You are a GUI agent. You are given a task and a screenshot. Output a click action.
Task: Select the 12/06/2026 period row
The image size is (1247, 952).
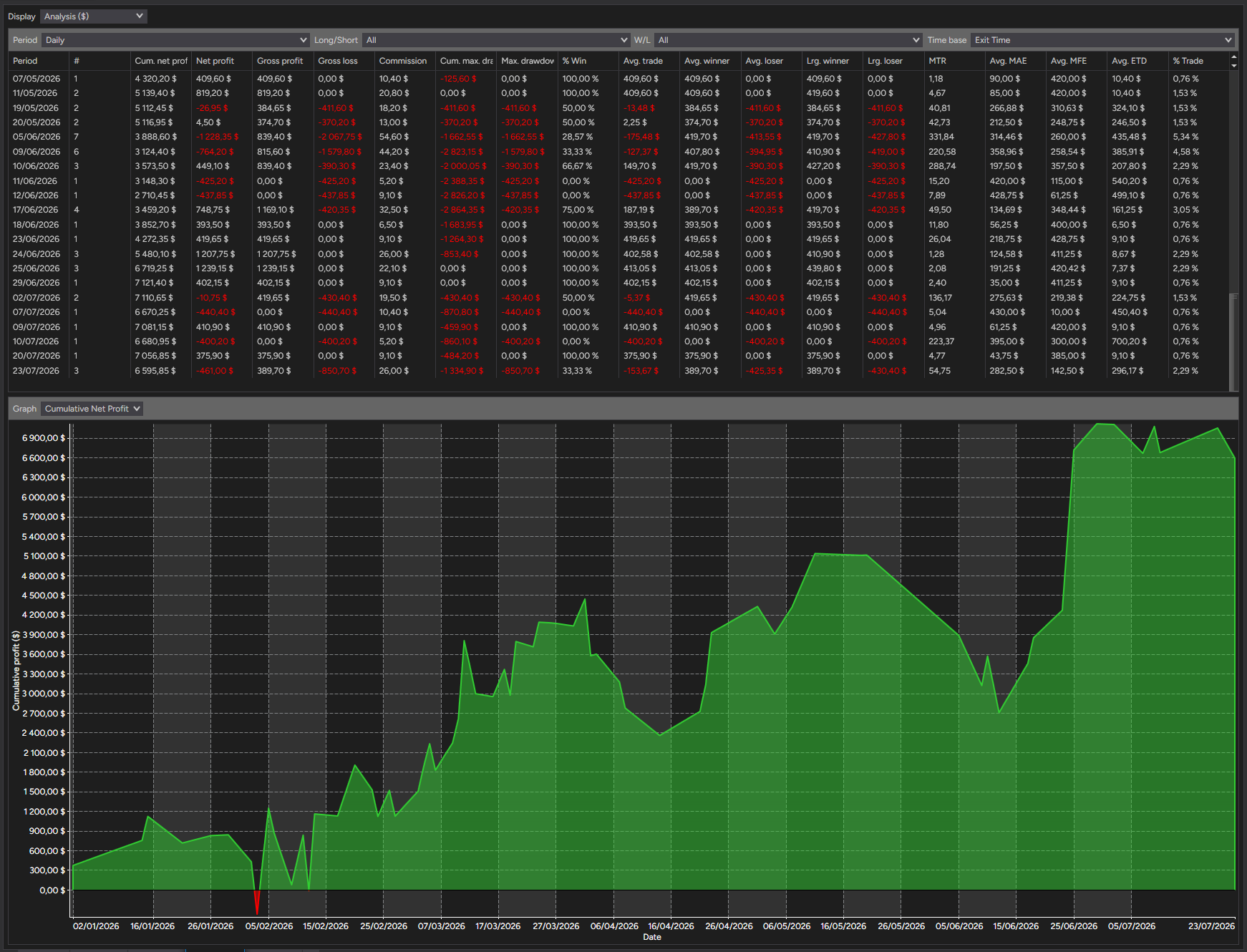(x=619, y=195)
